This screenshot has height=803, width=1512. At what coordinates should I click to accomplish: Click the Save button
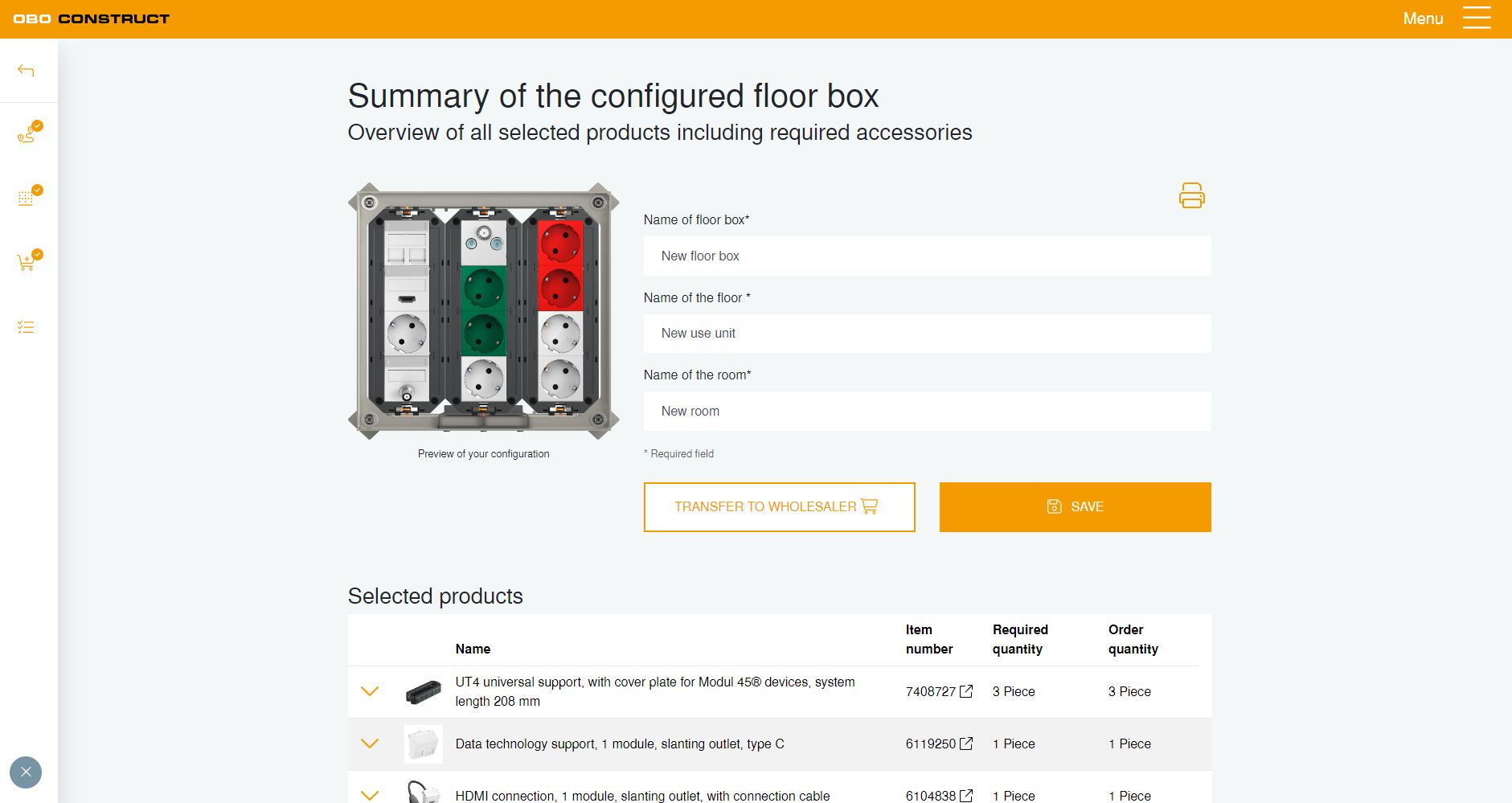coord(1075,506)
